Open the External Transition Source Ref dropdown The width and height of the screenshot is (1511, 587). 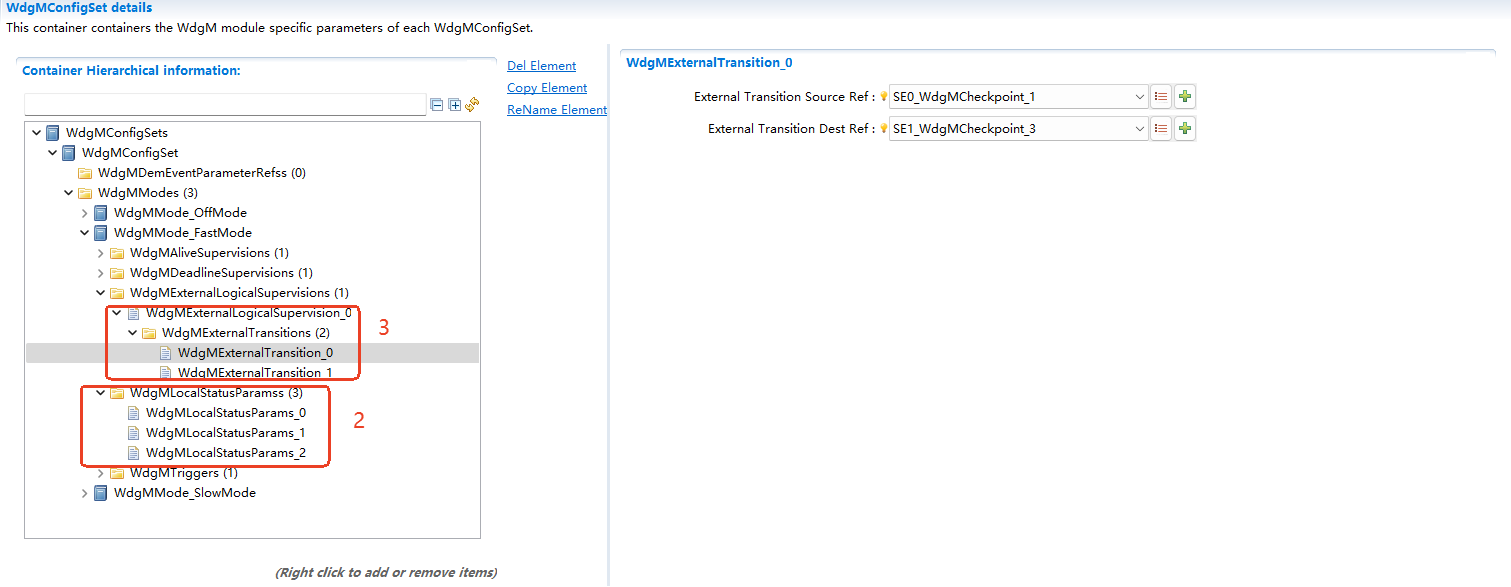click(x=1140, y=96)
